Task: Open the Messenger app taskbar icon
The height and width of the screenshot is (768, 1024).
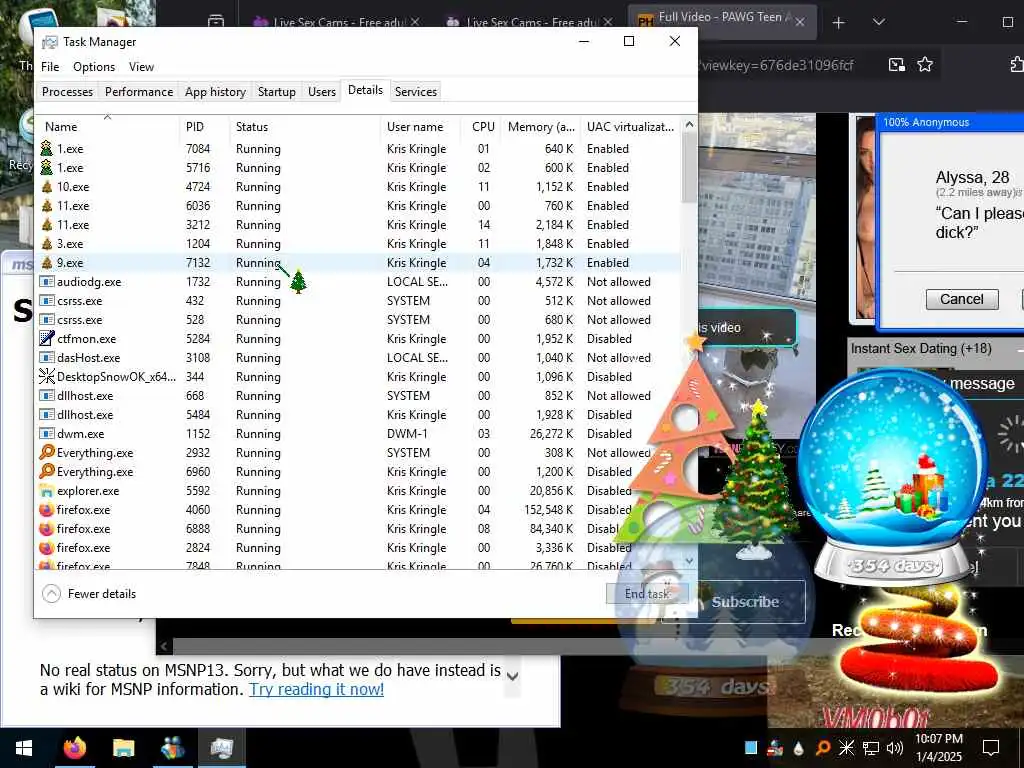Action: [x=172, y=748]
